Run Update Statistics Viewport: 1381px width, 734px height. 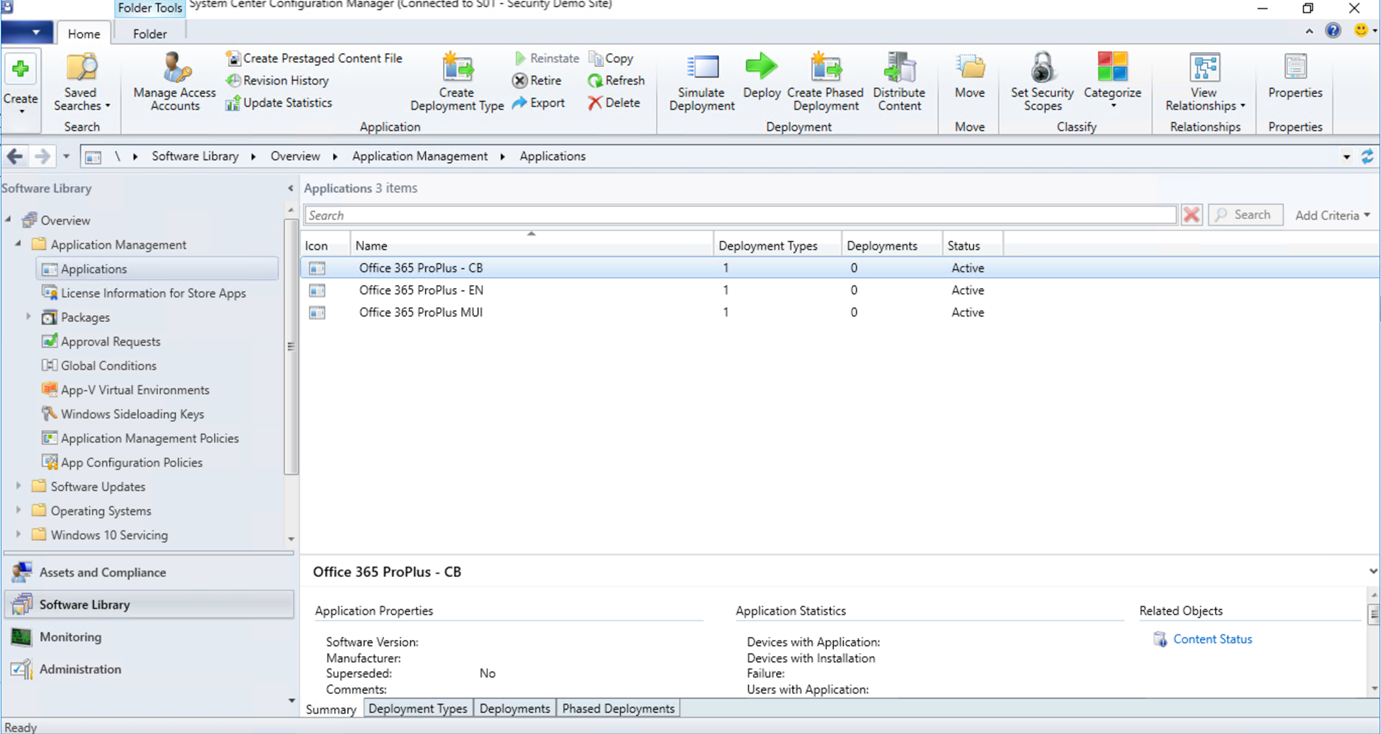click(278, 102)
